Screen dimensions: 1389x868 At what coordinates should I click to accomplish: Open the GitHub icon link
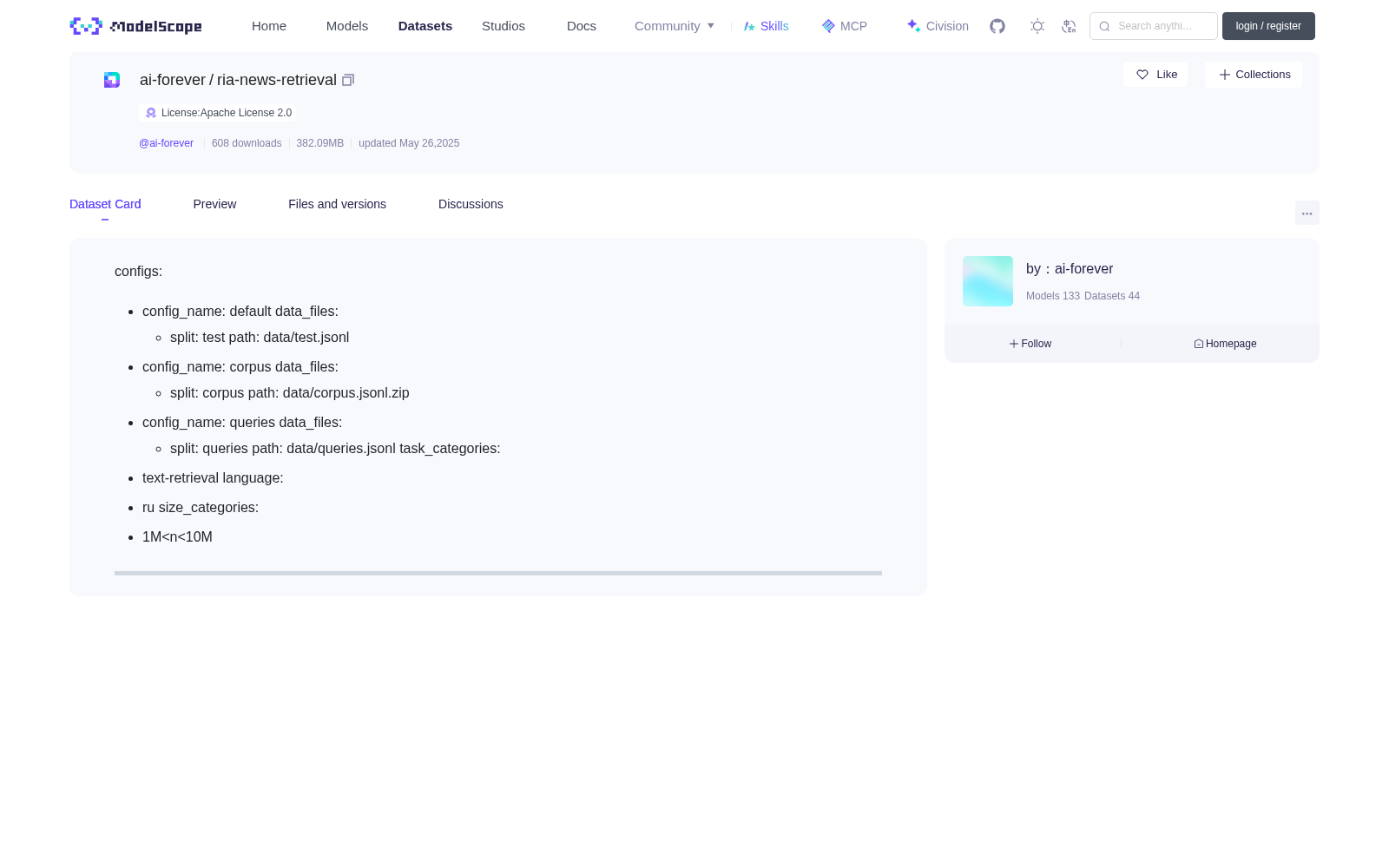coord(997,26)
